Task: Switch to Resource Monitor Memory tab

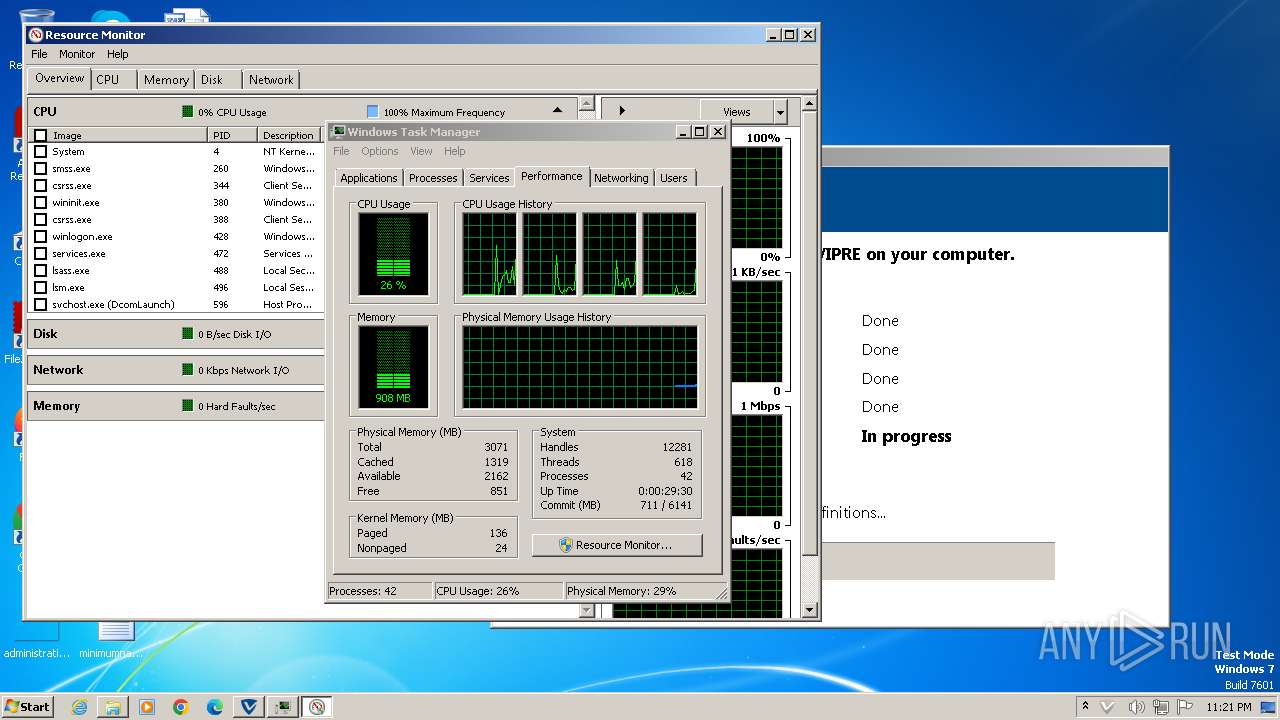Action: pos(166,80)
